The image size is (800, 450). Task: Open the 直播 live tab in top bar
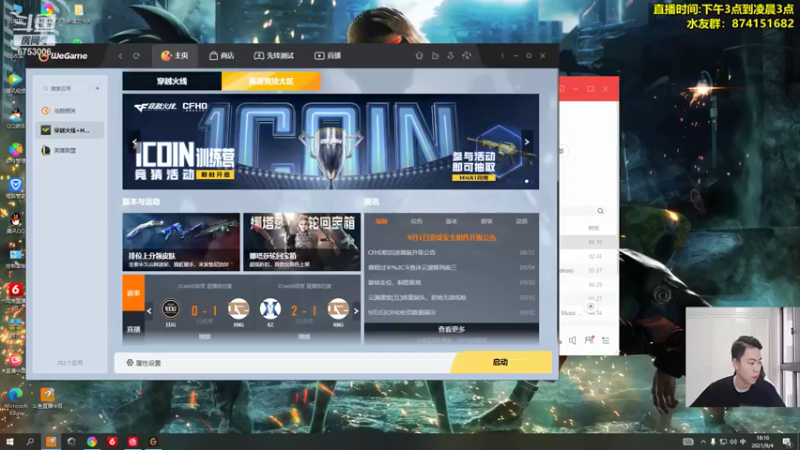[328, 56]
